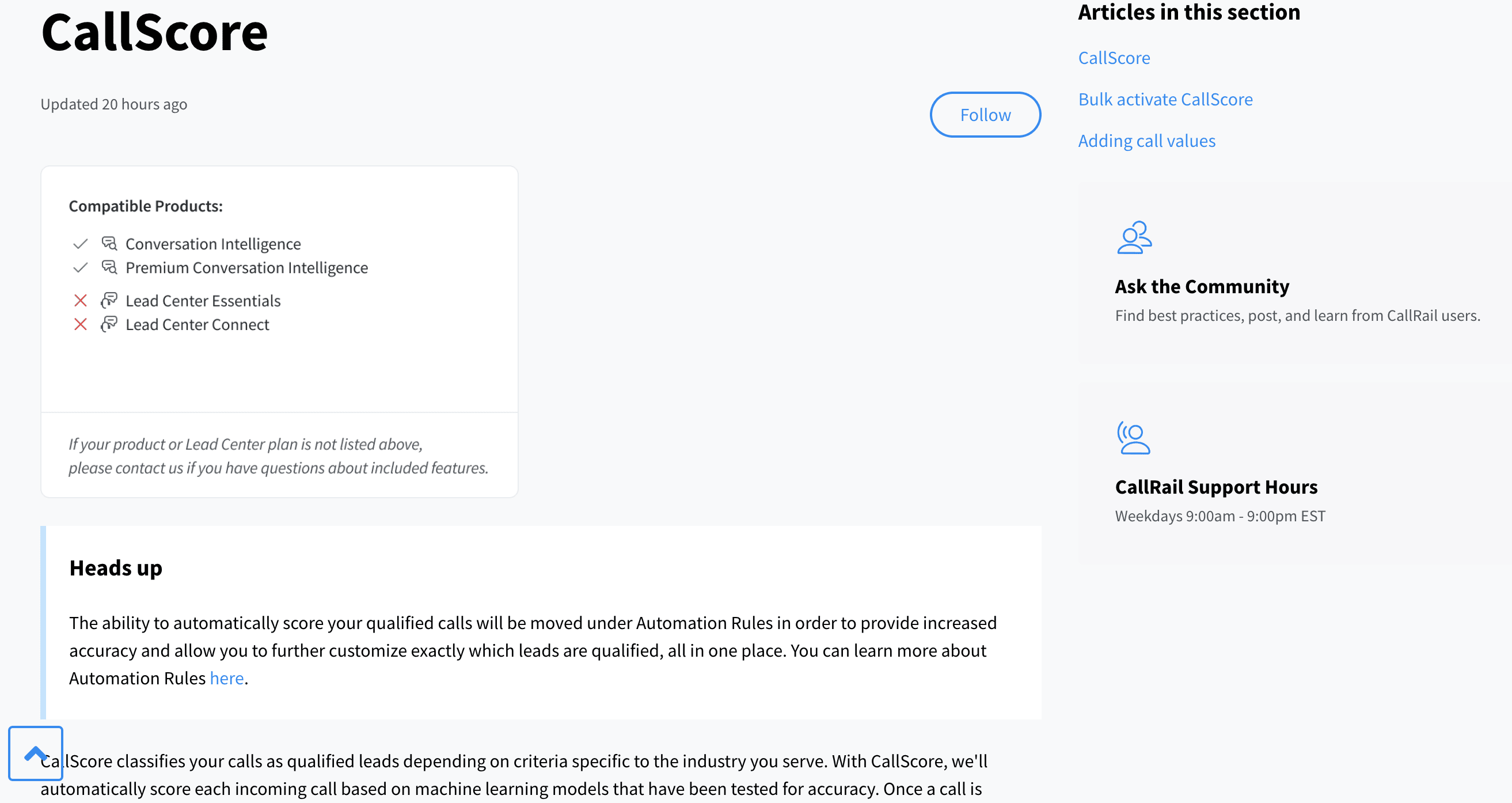Screen dimensions: 1512x803
Task: Go to the Adding call values article
Action: pos(1146,141)
